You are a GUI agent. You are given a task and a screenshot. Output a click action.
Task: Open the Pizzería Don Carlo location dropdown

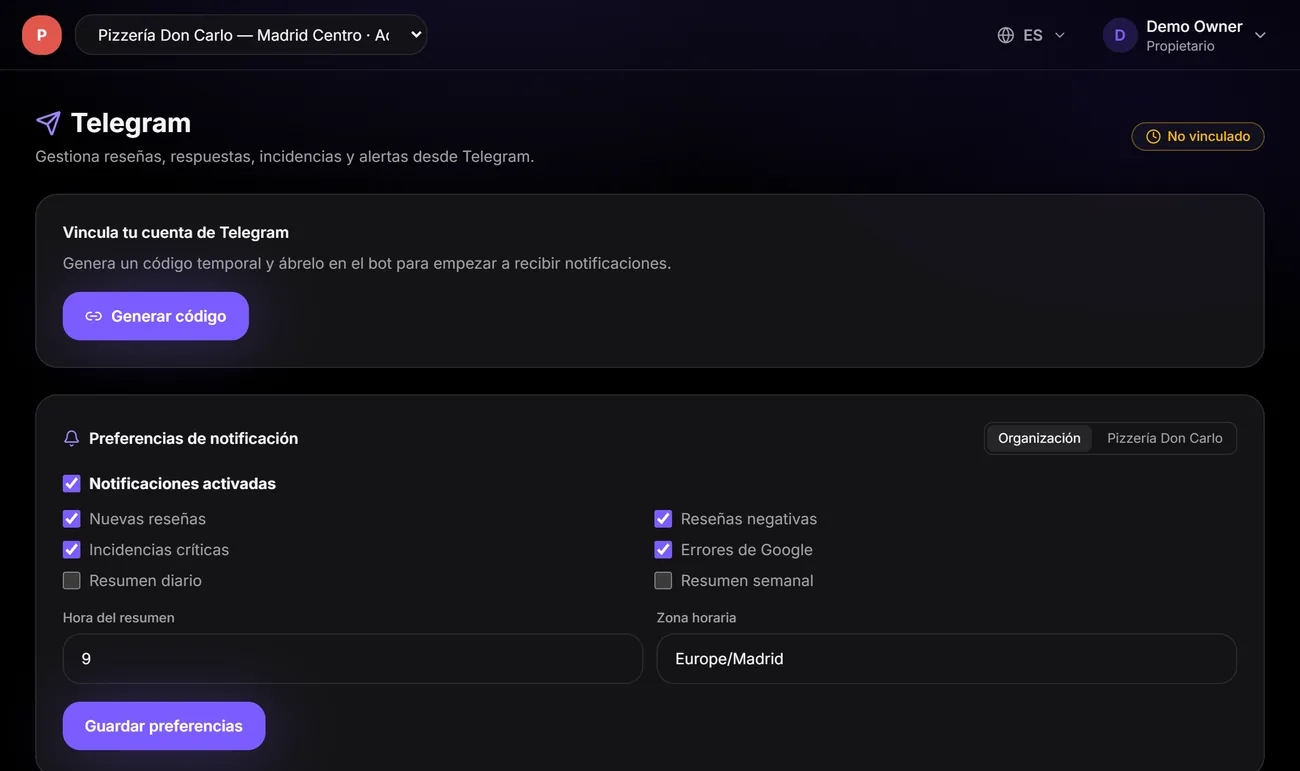coord(251,35)
